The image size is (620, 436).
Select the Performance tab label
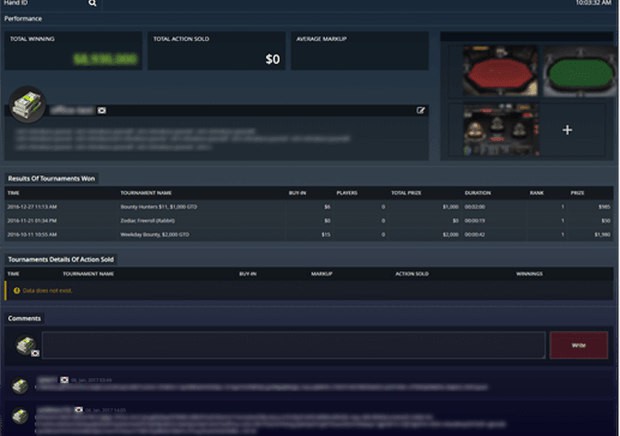(x=23, y=19)
